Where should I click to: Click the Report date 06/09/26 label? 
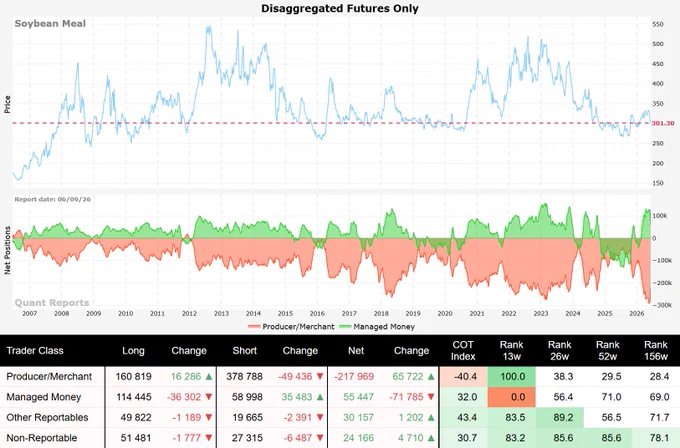click(52, 199)
